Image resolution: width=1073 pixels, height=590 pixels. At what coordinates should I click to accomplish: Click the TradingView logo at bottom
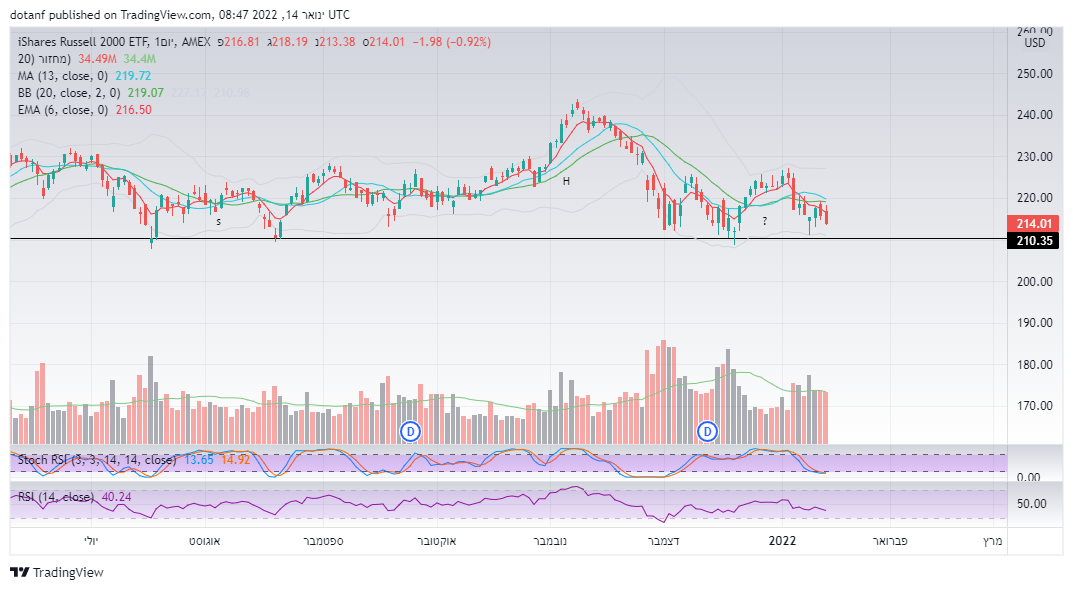coord(57,572)
